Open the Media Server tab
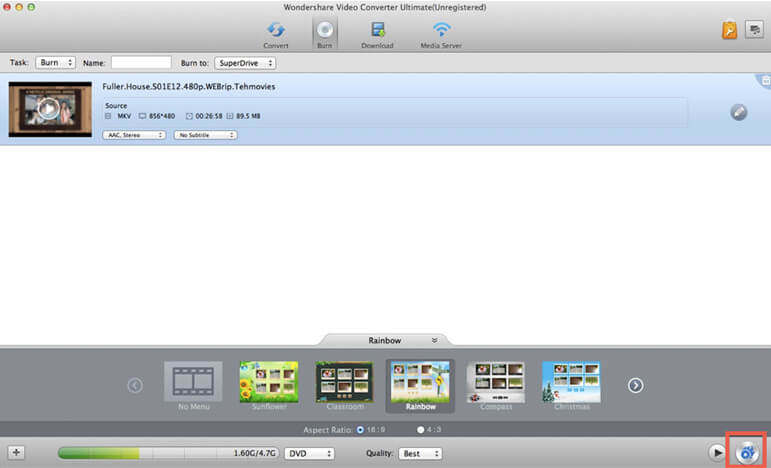The image size is (771, 468). (x=441, y=34)
